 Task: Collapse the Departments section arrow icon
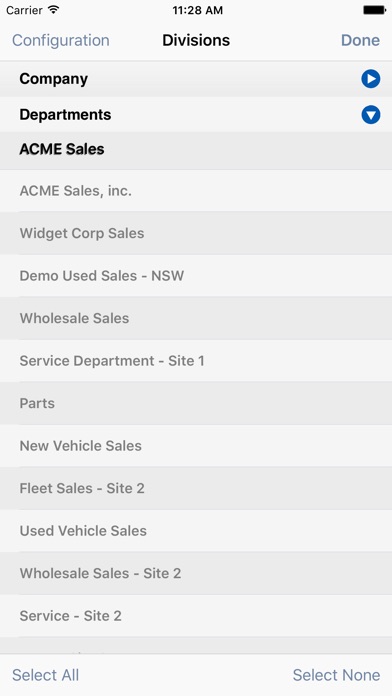pos(370,115)
